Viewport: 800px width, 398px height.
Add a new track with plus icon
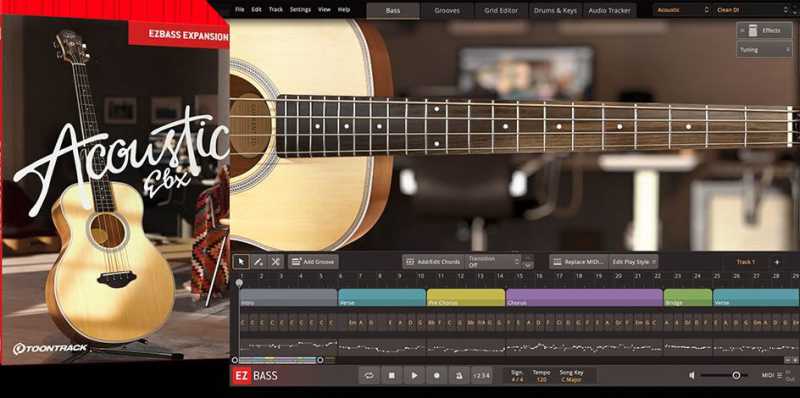coord(777,262)
